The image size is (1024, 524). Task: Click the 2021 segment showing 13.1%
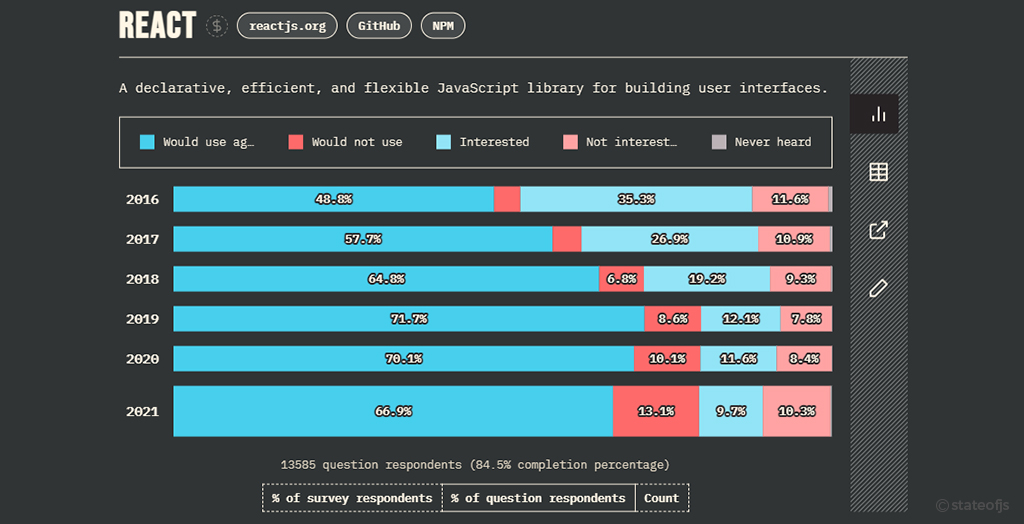(x=656, y=411)
